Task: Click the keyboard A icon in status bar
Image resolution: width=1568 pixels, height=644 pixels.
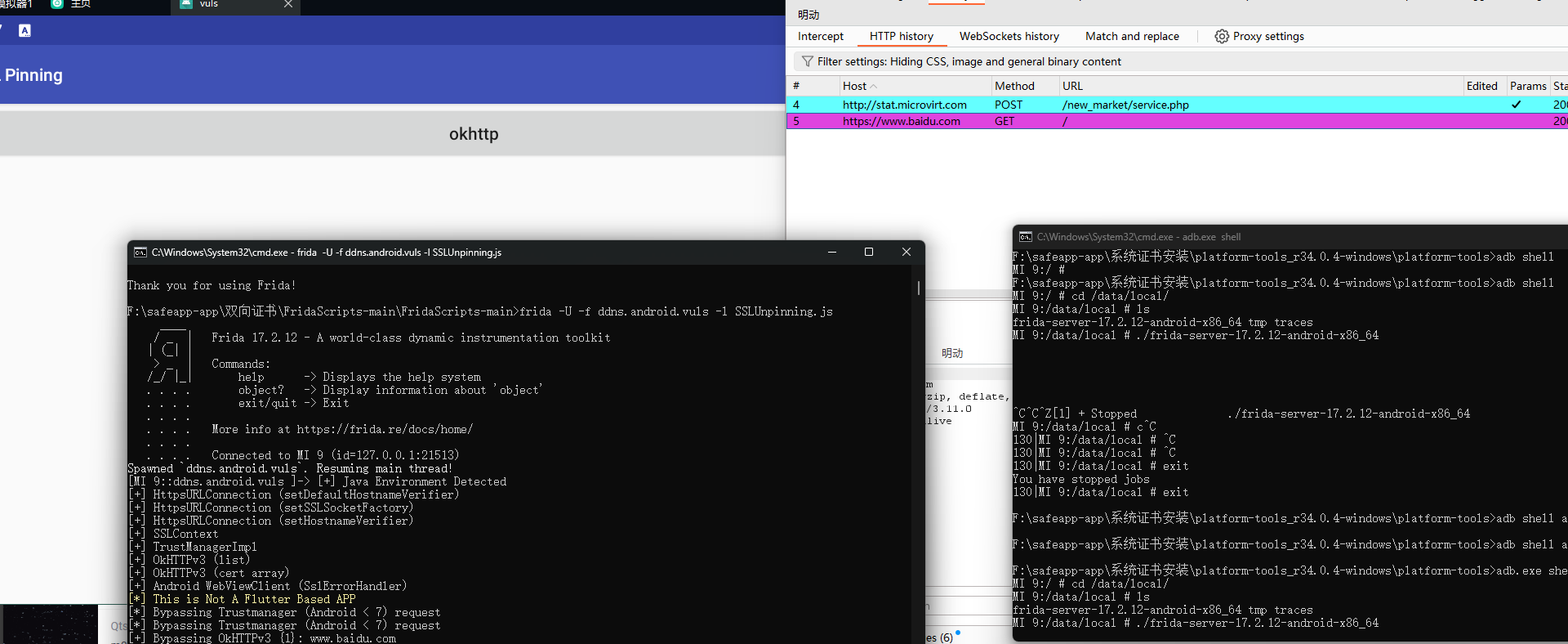Action: [24, 30]
